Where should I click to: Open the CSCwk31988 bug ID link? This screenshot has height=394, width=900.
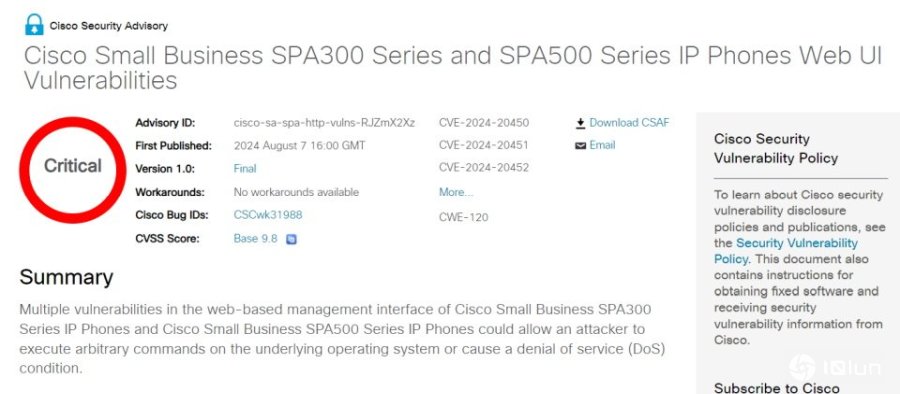click(267, 215)
